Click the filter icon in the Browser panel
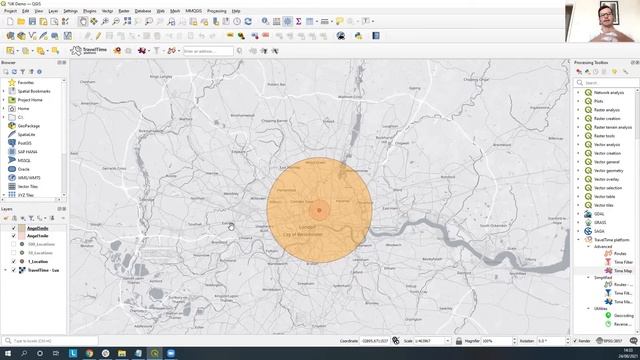Screen dimensions: 640x360 point(23,72)
